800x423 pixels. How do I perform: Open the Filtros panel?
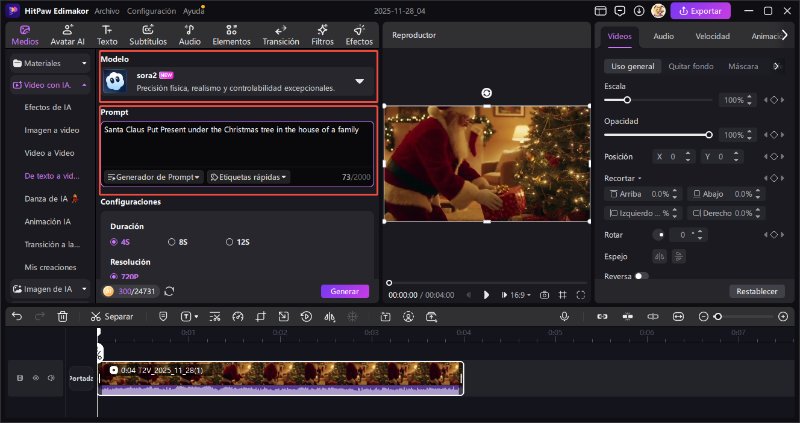322,35
